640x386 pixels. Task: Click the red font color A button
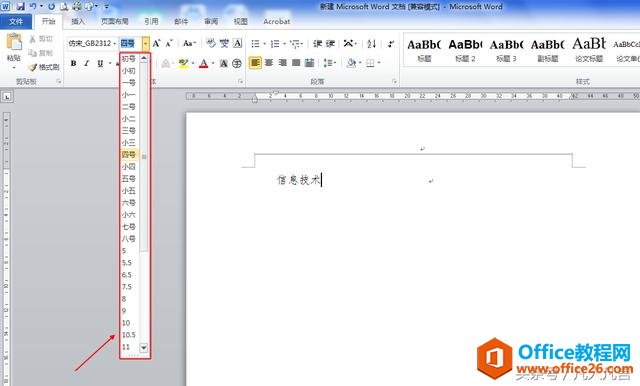[204, 63]
